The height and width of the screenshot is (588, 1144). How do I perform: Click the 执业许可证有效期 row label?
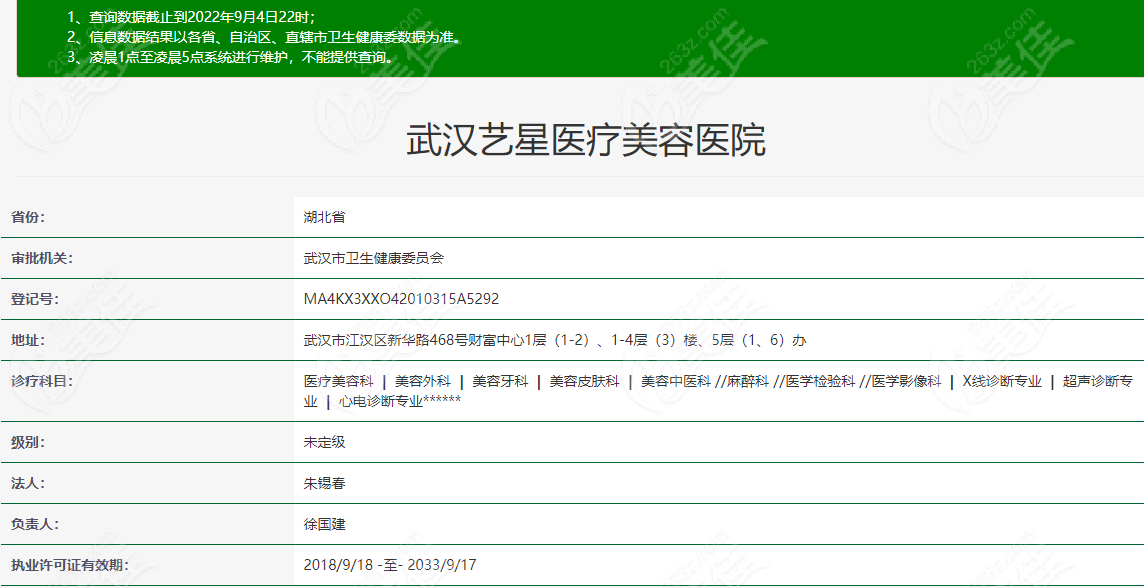tap(69, 565)
